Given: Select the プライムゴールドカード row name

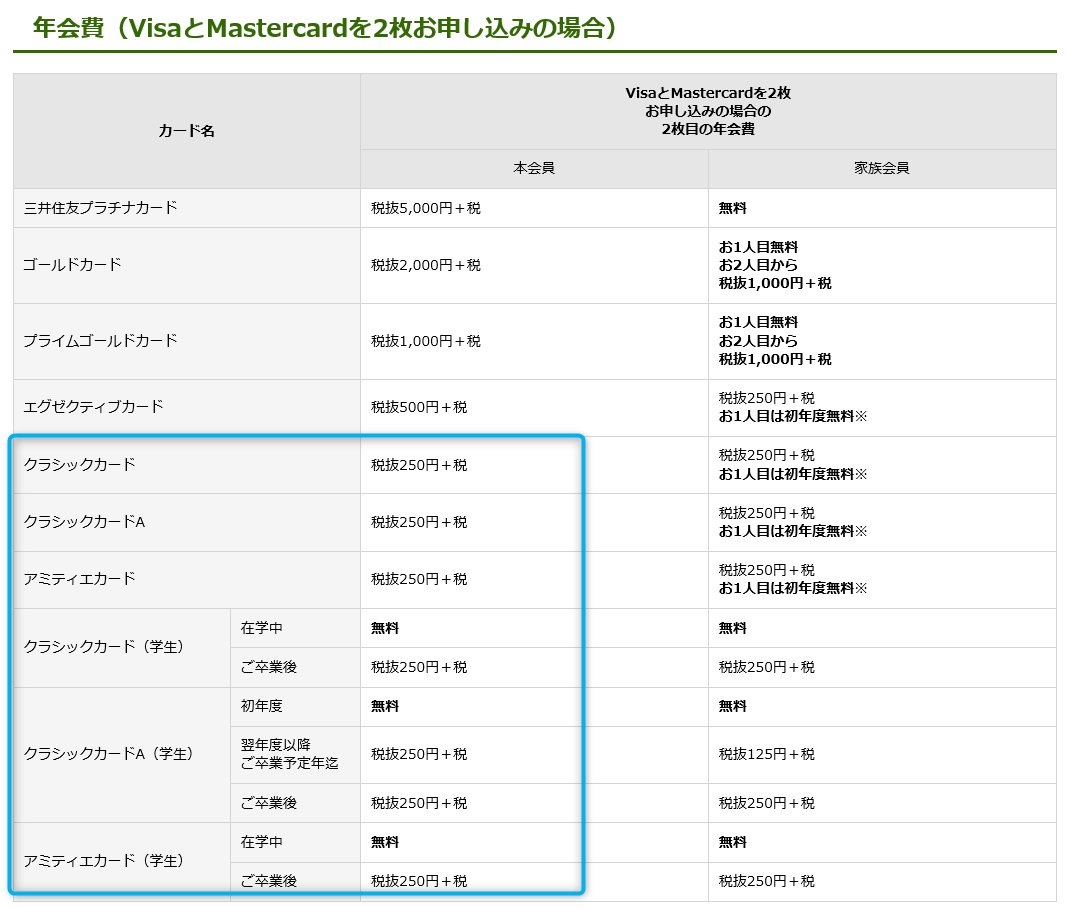Looking at the screenshot, I should point(100,340).
